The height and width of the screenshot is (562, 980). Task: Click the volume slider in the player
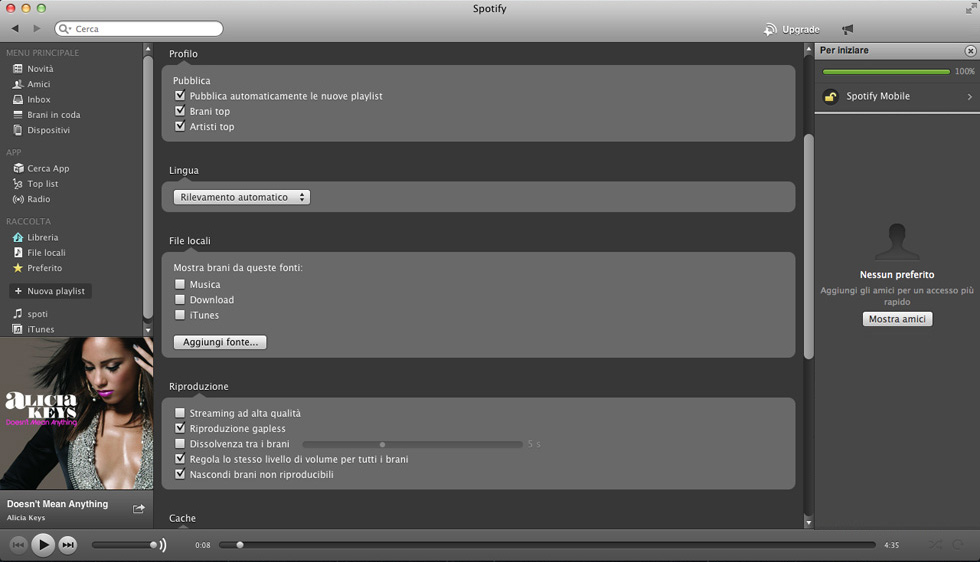click(x=125, y=545)
